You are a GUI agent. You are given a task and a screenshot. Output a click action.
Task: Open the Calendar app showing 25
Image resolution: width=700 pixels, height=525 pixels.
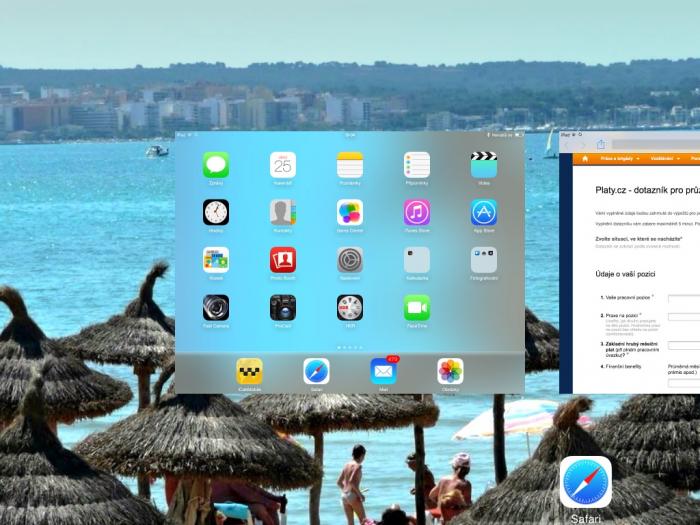coord(283,165)
